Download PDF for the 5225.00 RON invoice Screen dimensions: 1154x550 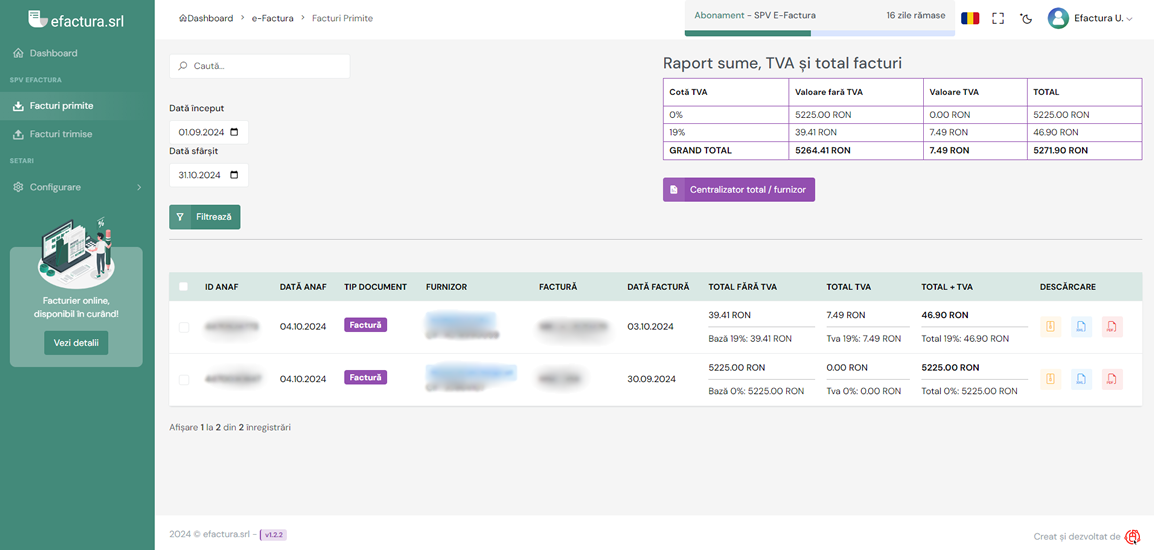1112,379
